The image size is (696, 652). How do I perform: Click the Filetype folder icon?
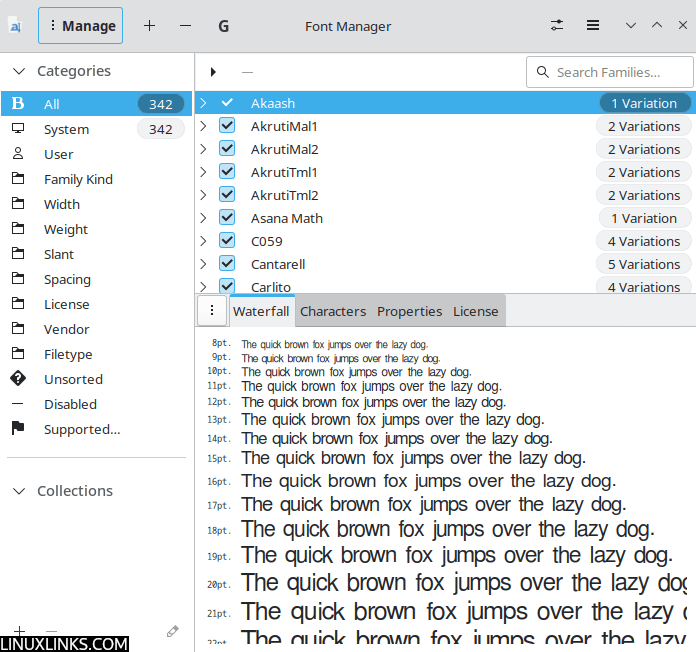click(18, 354)
